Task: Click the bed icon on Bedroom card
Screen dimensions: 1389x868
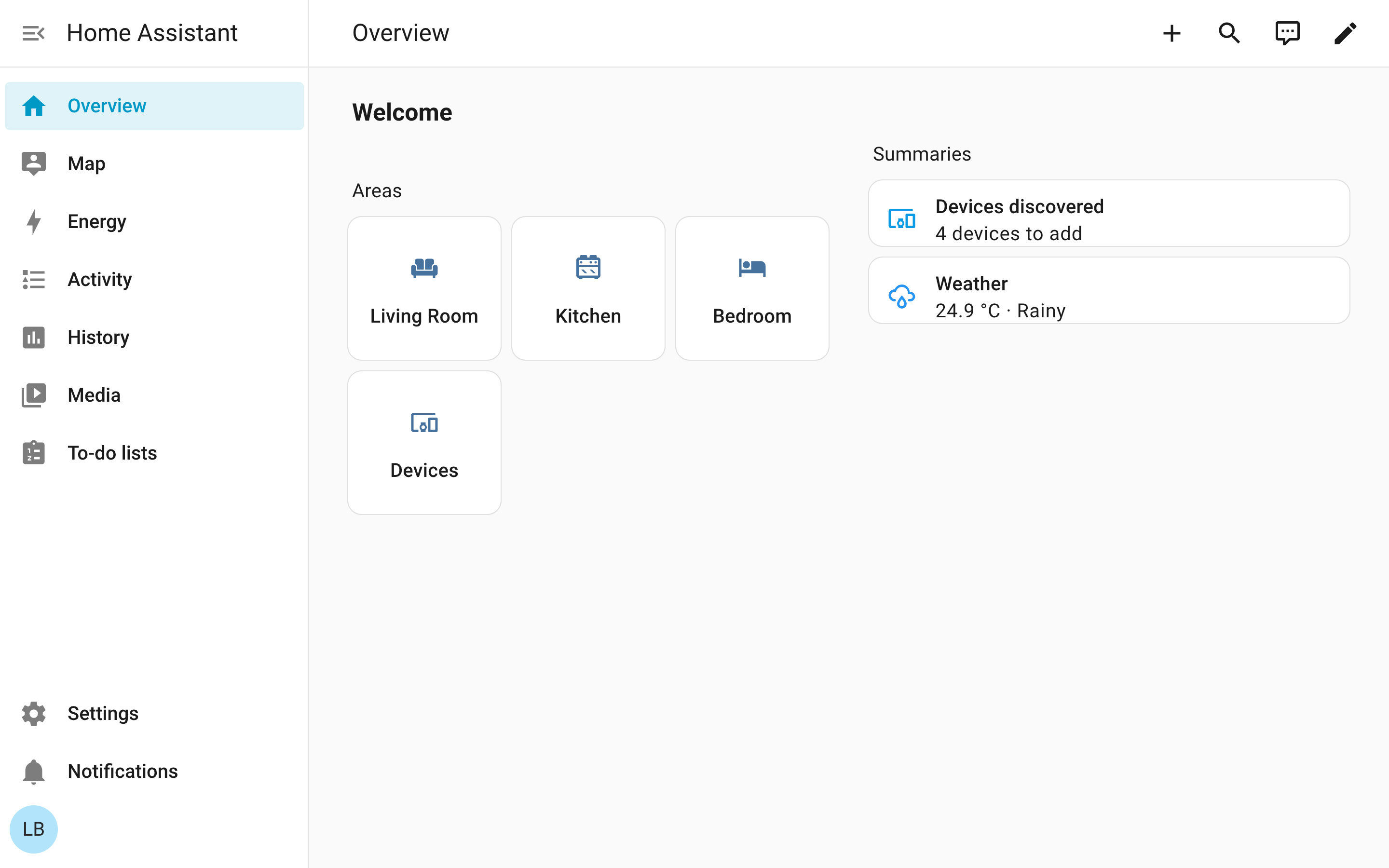Action: coord(752,268)
